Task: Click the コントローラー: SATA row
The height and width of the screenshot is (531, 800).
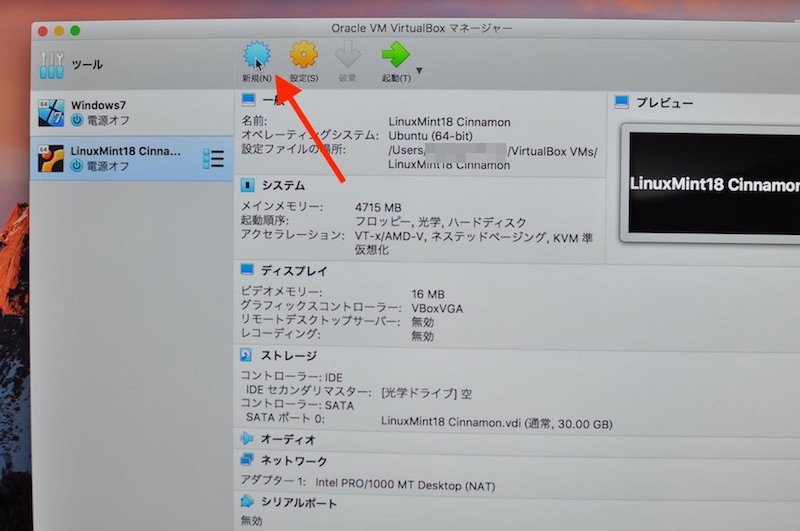Action: click(x=297, y=405)
